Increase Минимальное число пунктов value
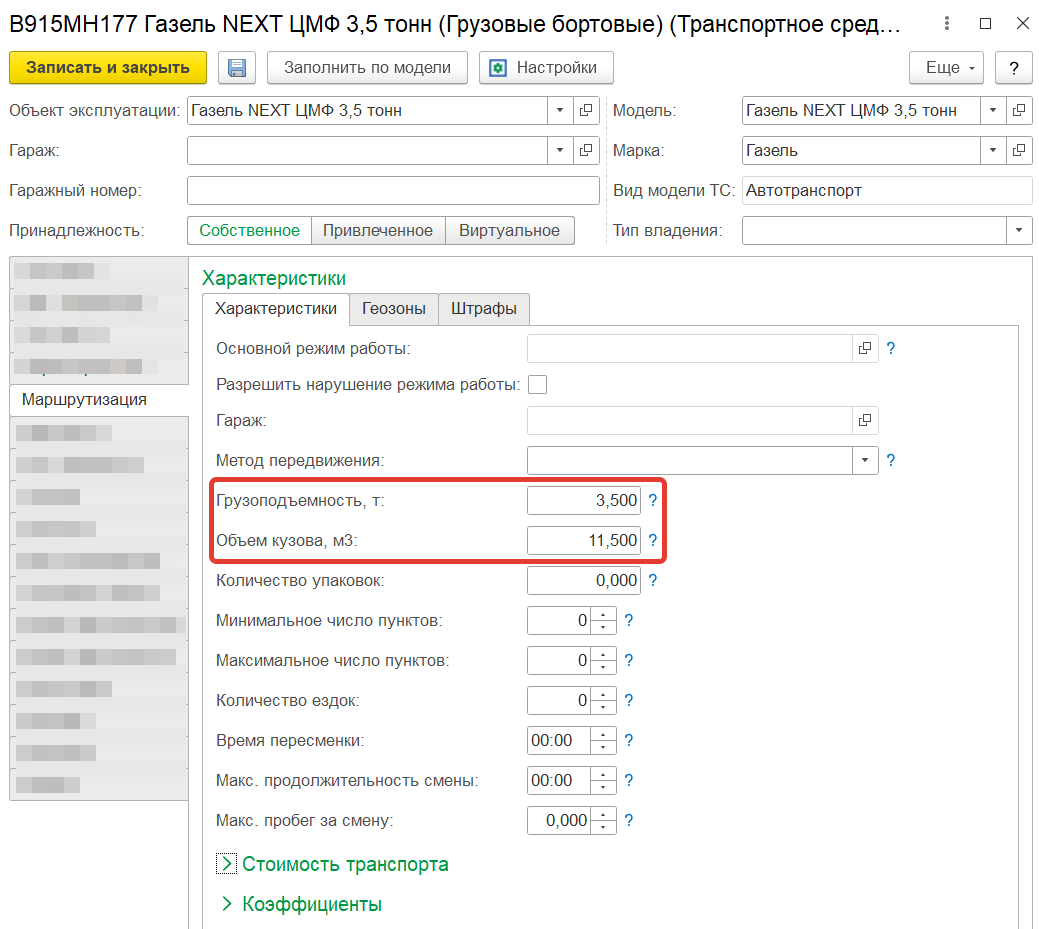The height and width of the screenshot is (929, 1039). coord(603,615)
